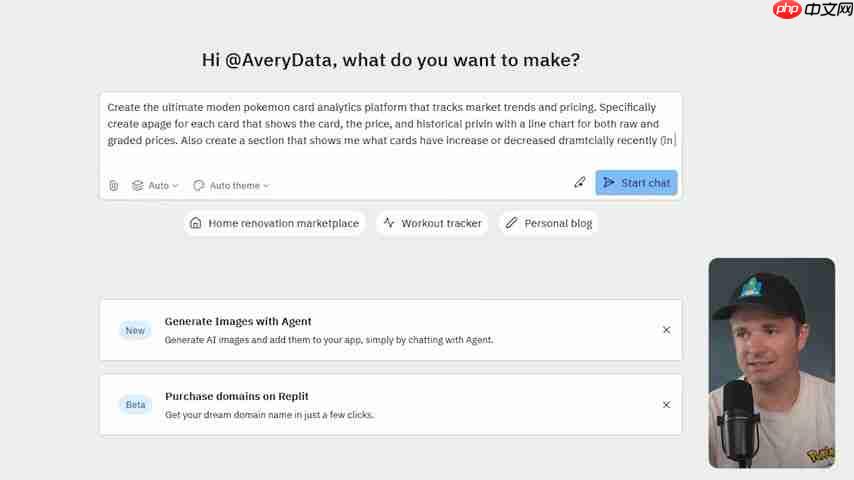This screenshot has width=854, height=480.
Task: Start the chat with Start chat button
Action: click(x=636, y=183)
